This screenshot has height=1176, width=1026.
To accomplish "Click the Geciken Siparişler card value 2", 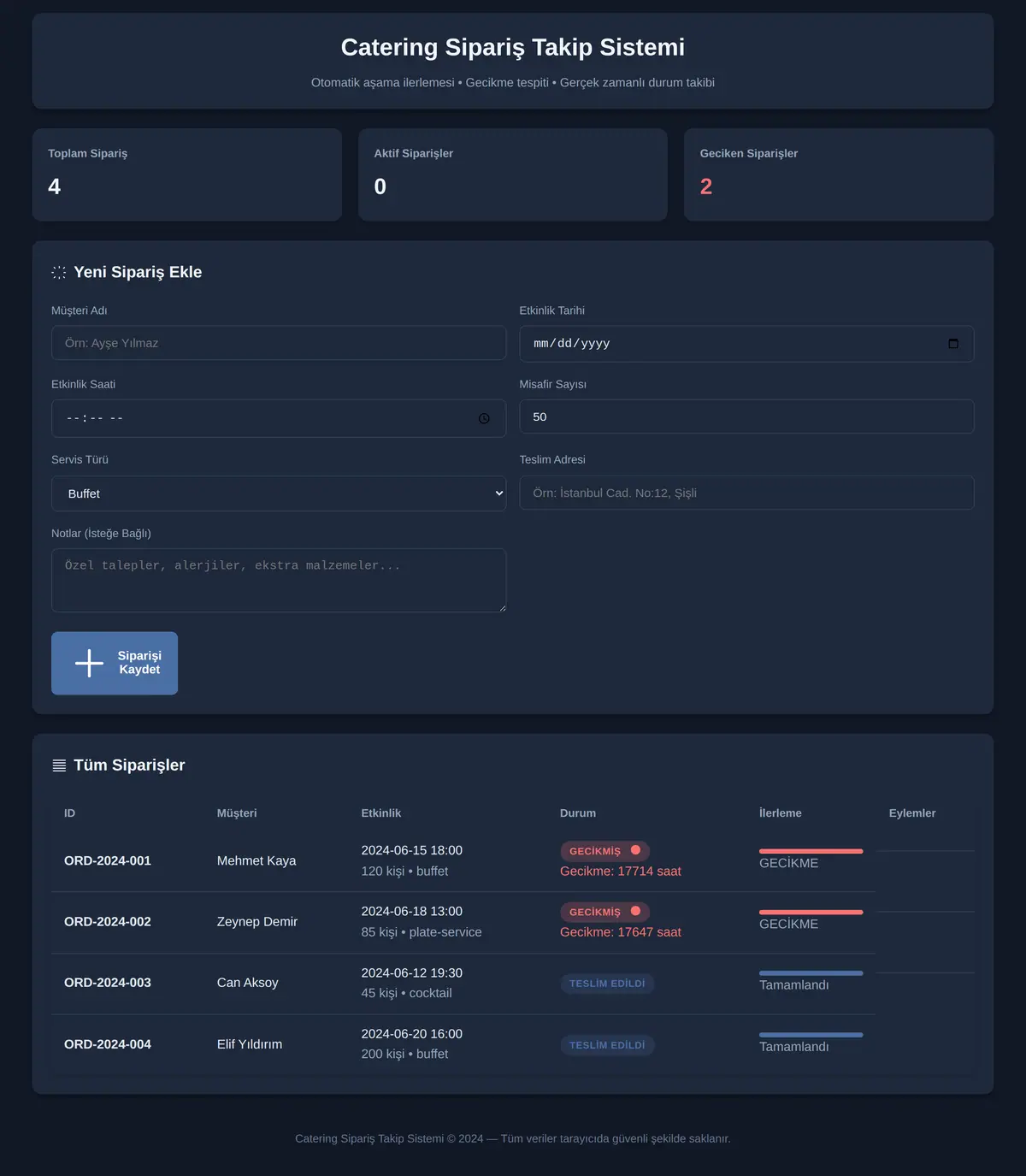I will point(706,186).
